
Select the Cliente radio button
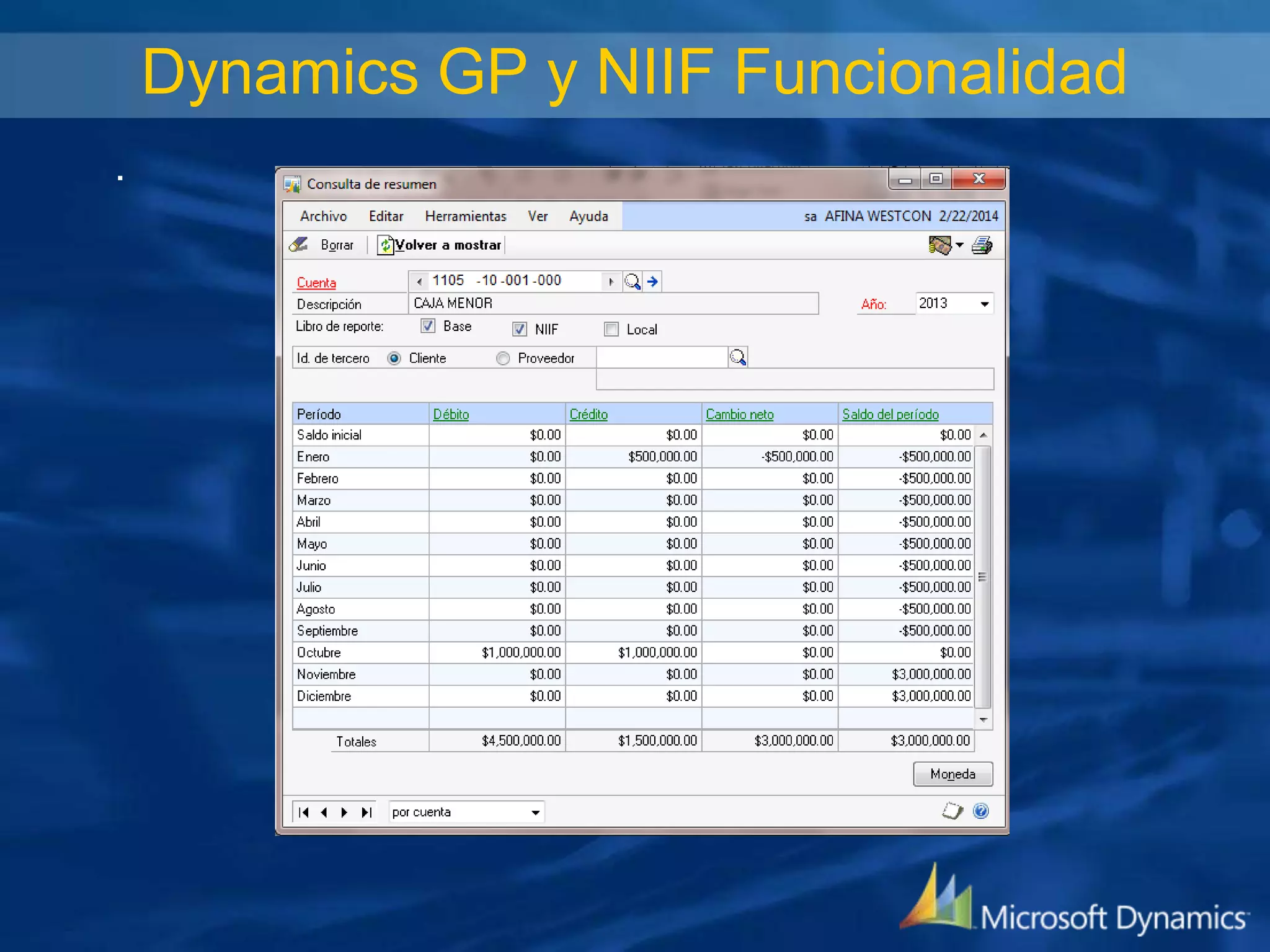point(394,358)
